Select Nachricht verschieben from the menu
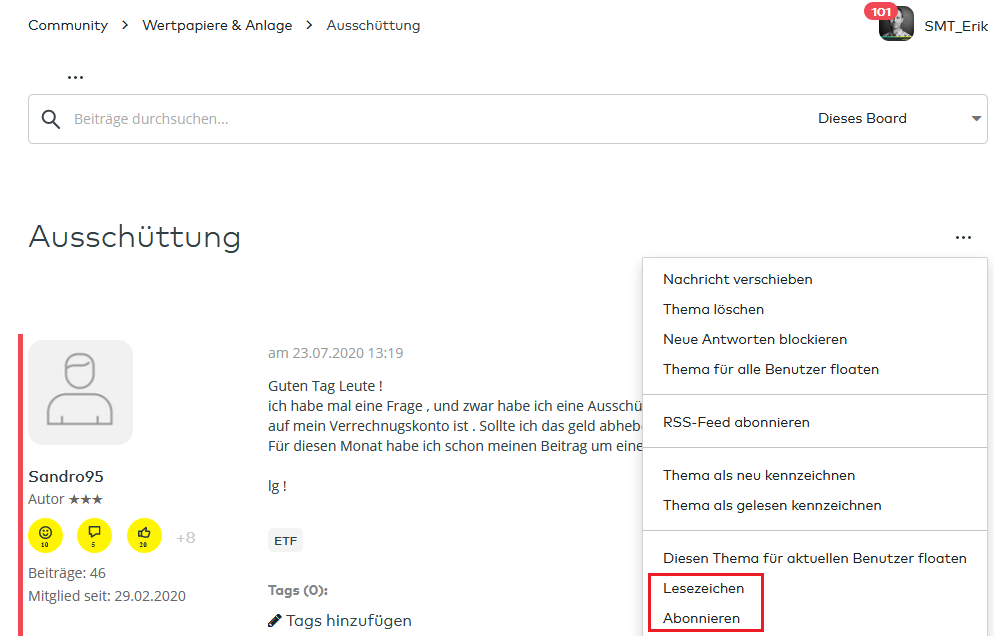994x636 pixels. 738,280
